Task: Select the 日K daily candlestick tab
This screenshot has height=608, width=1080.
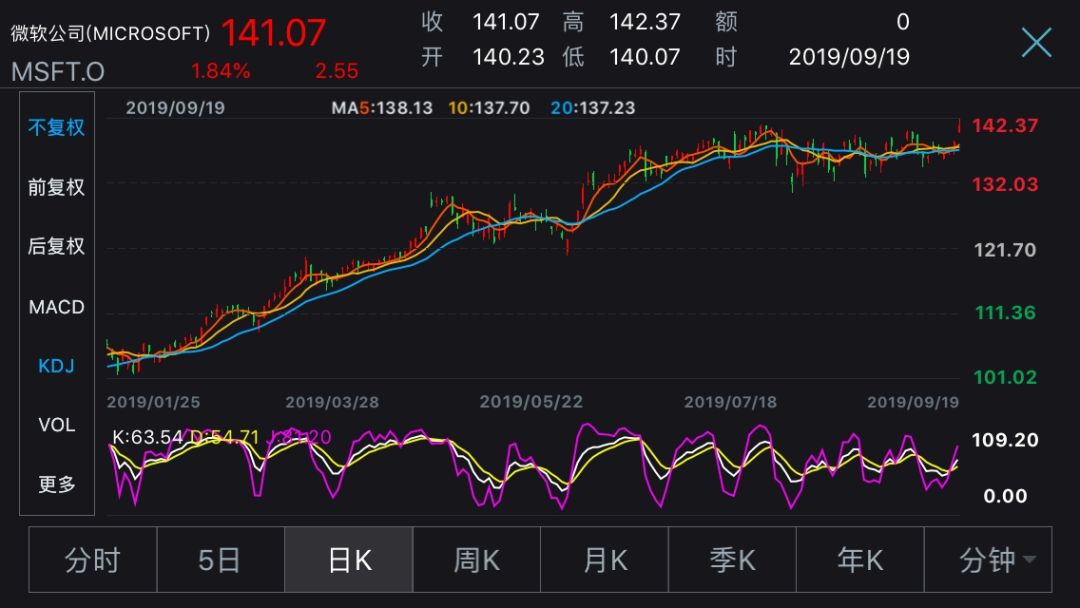Action: click(349, 560)
